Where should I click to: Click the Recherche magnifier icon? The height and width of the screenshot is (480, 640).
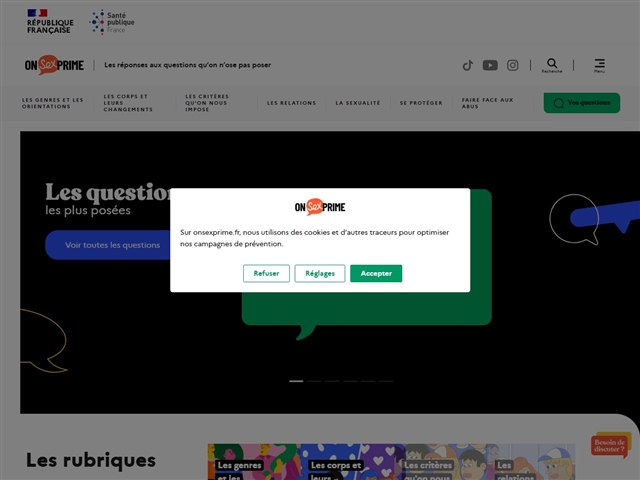552,65
